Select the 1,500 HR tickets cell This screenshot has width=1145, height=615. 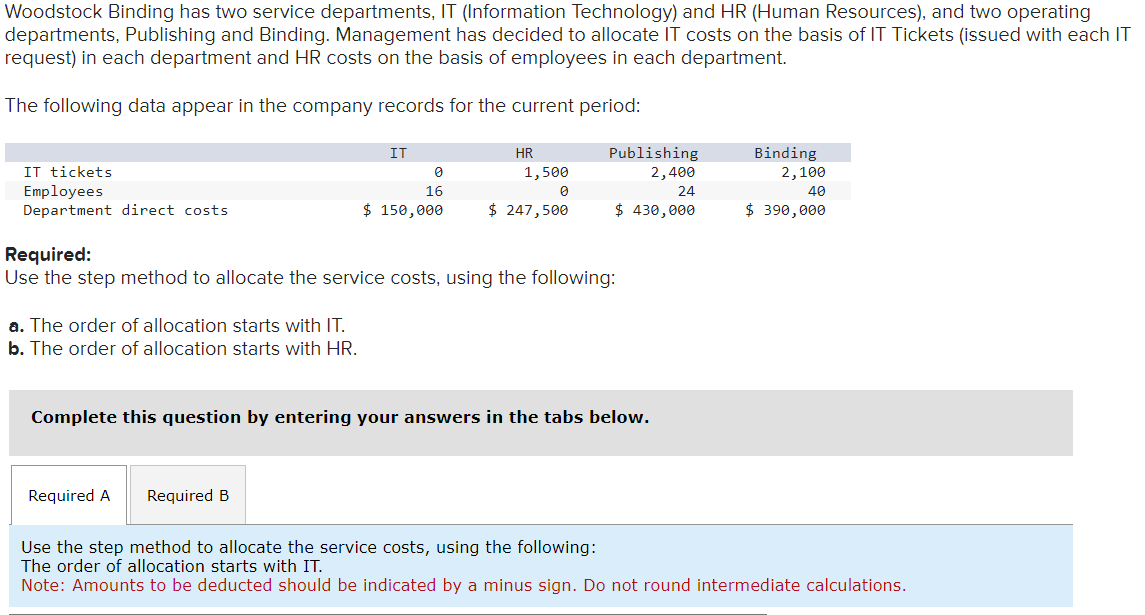tap(549, 171)
